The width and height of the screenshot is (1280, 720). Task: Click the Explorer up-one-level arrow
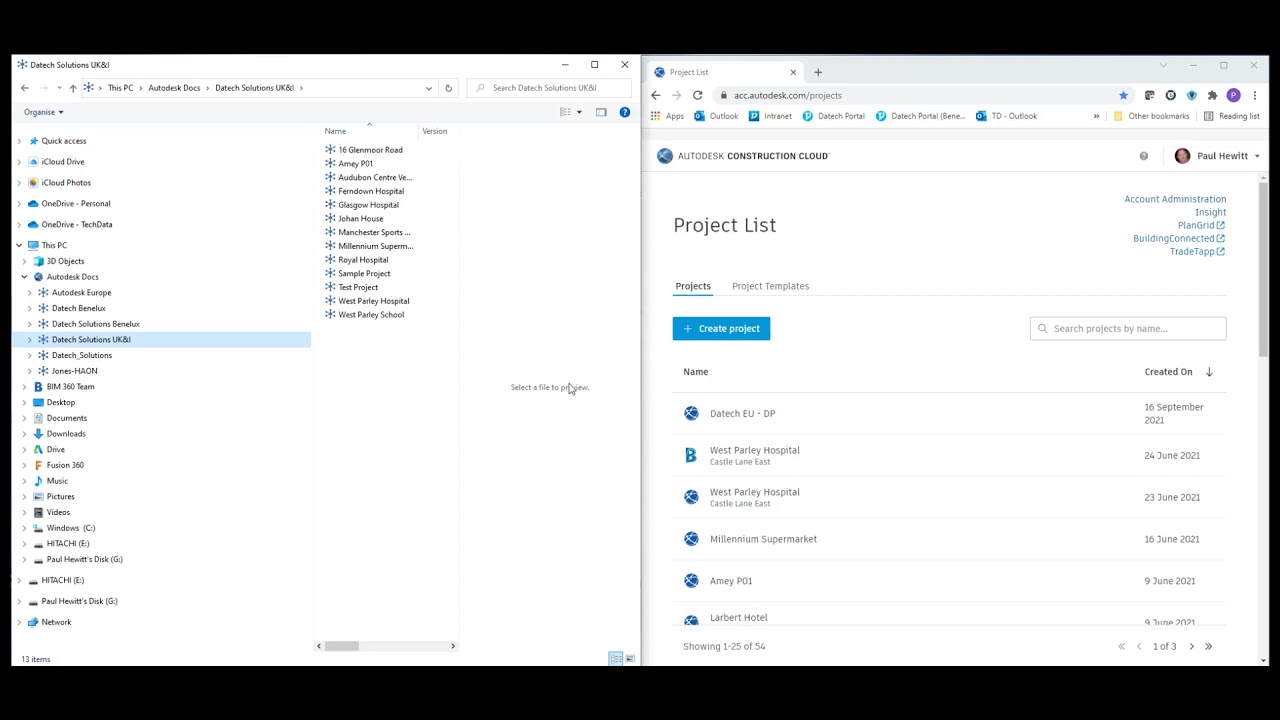coord(73,88)
